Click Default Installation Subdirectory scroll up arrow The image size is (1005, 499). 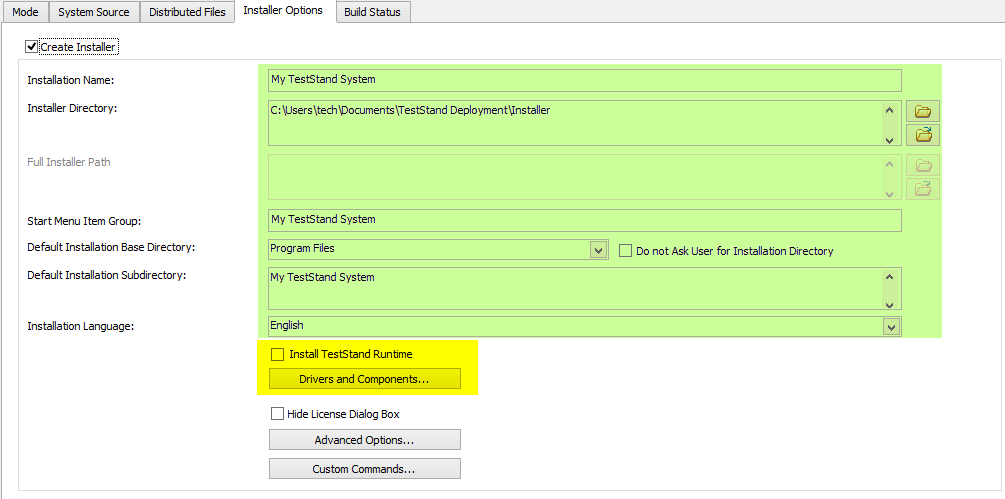[889, 277]
